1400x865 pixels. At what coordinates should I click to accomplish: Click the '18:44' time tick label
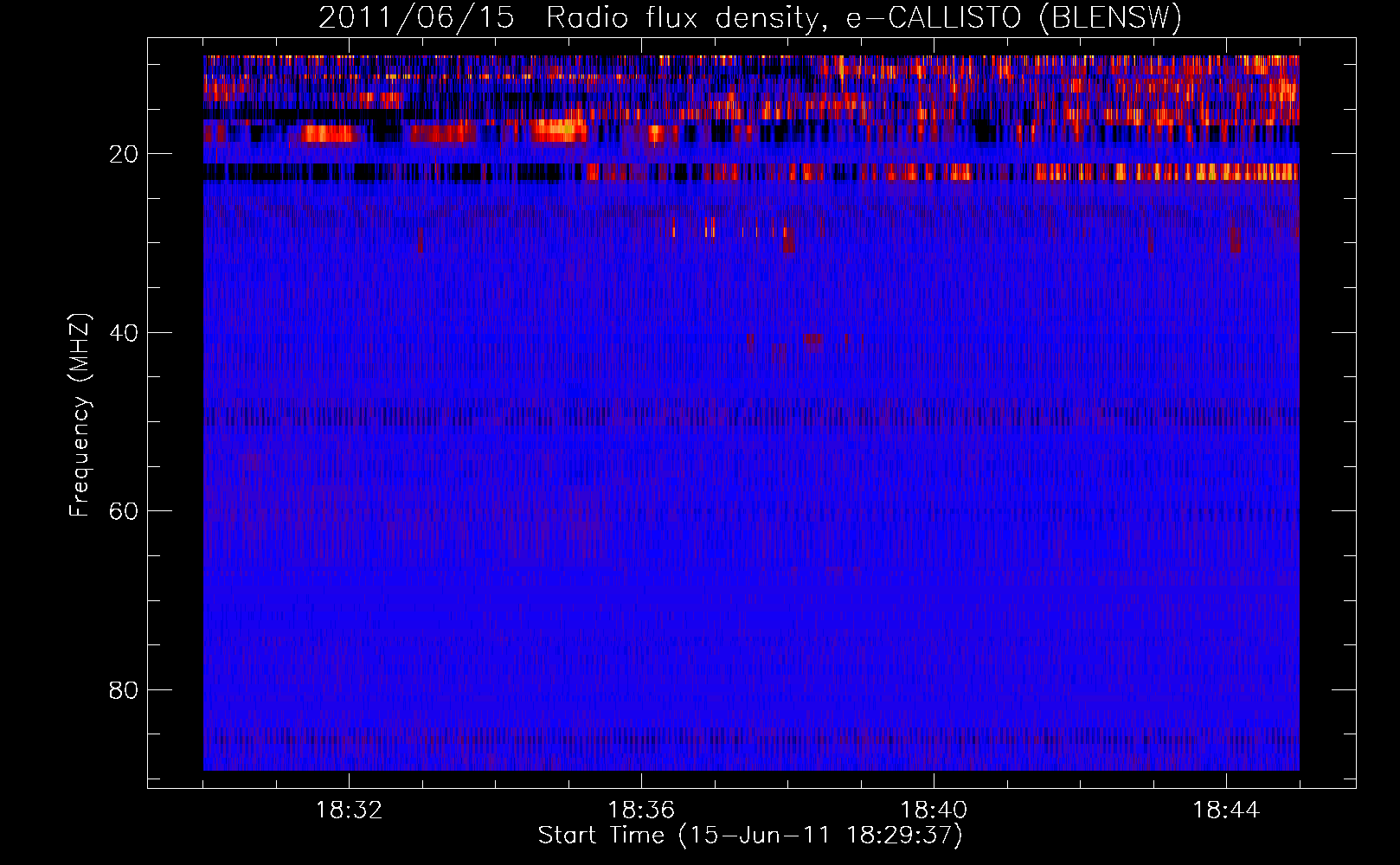pos(1226,810)
